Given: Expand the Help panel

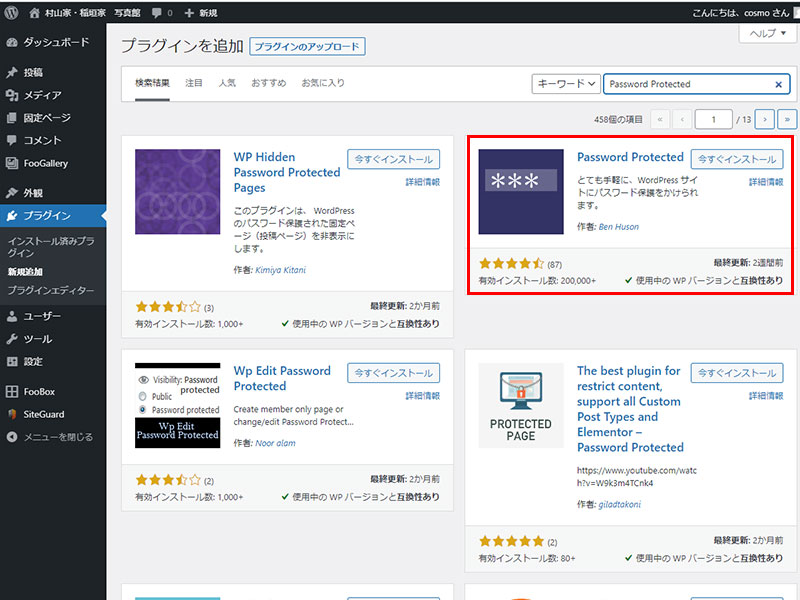Looking at the screenshot, I should (x=767, y=33).
